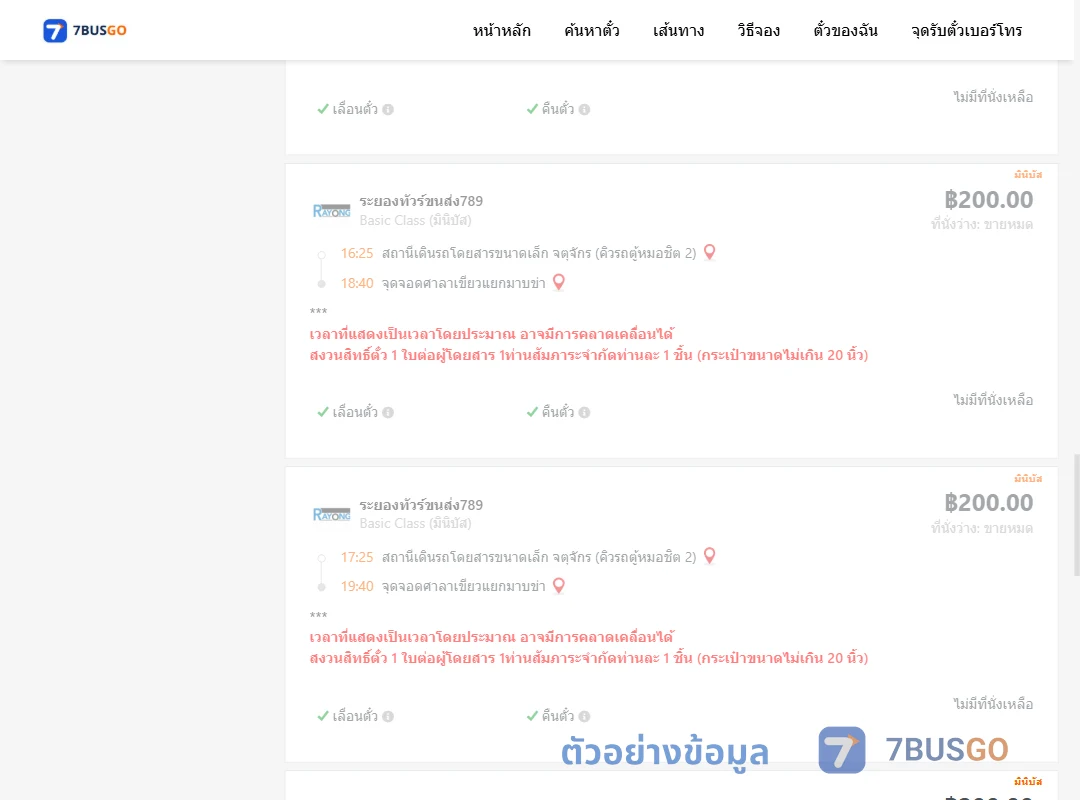The height and width of the screenshot is (800, 1080).
Task: Click Basic Class (มินิบัส) in 16:25 card
Action: 415,220
